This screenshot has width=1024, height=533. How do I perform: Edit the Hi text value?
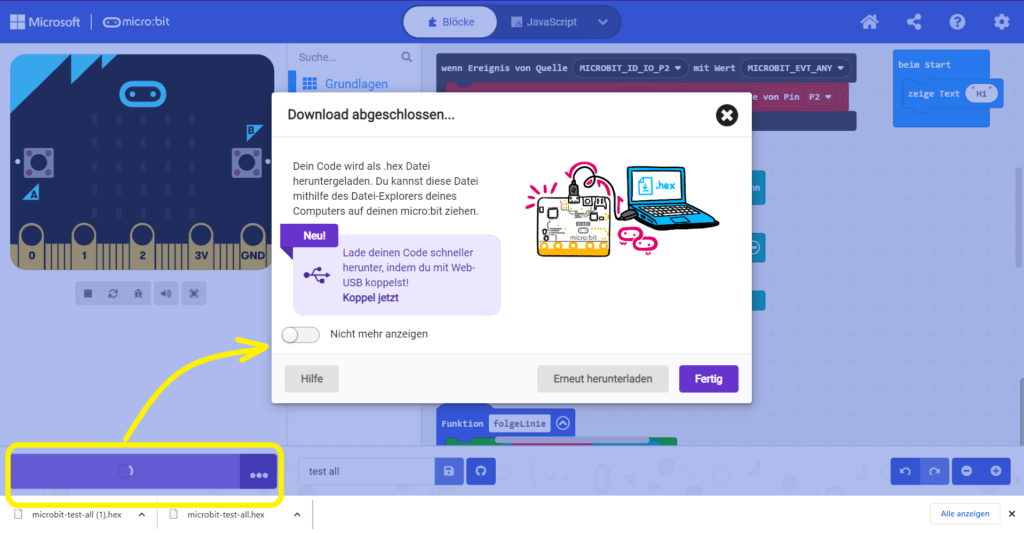coord(982,93)
